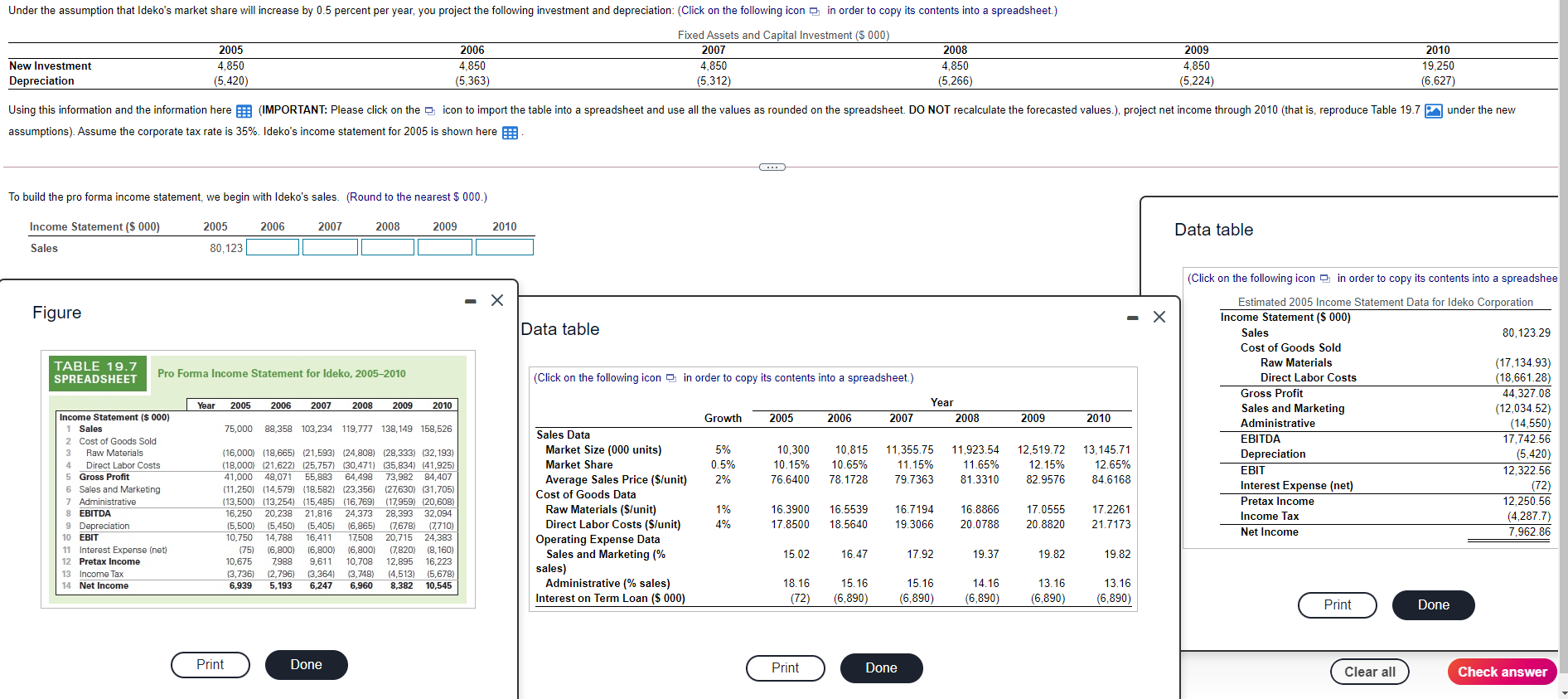
Task: Click Done in the right Data table dialog
Action: pyautogui.click(x=1433, y=605)
